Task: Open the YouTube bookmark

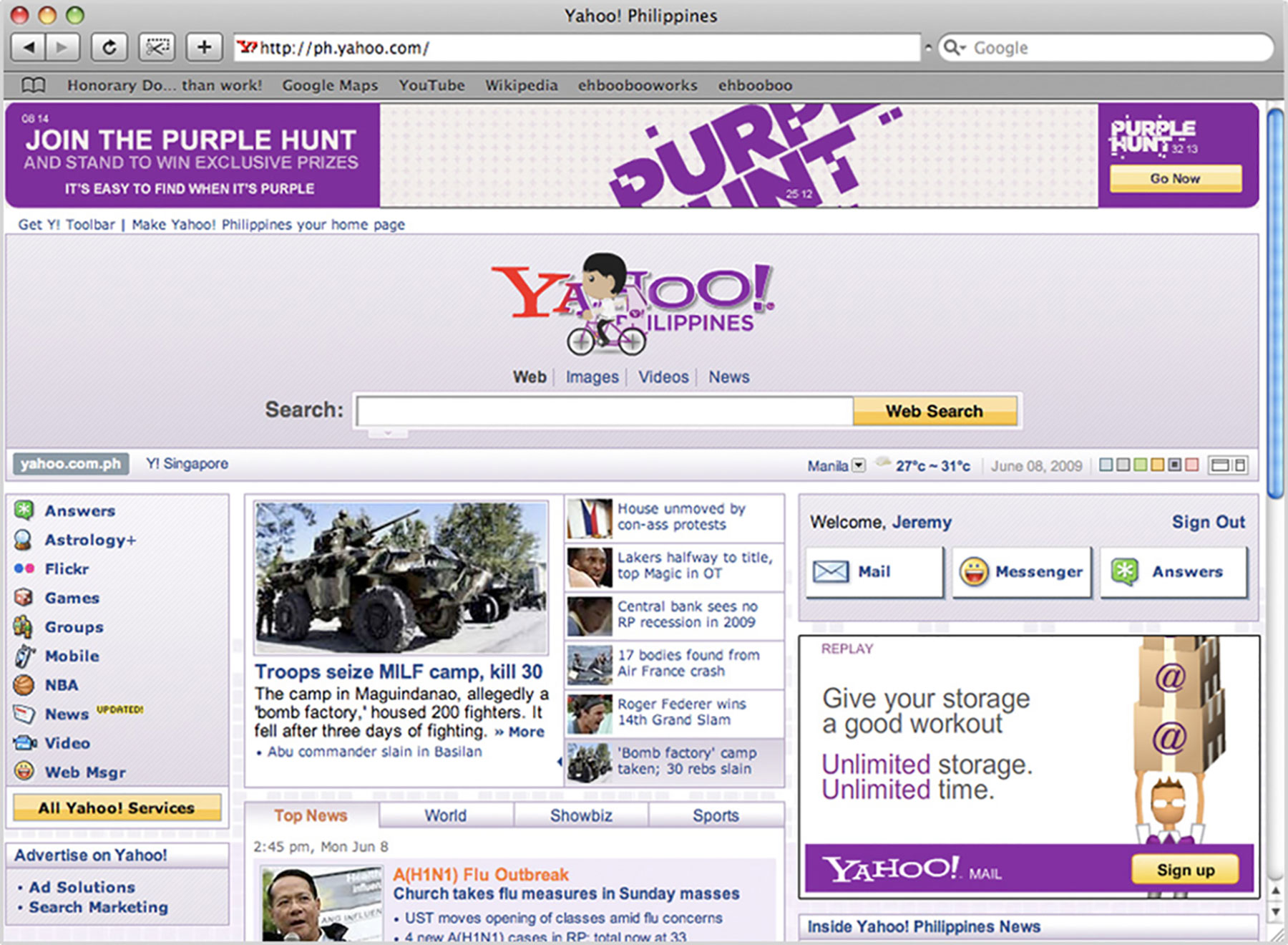Action: (x=431, y=85)
